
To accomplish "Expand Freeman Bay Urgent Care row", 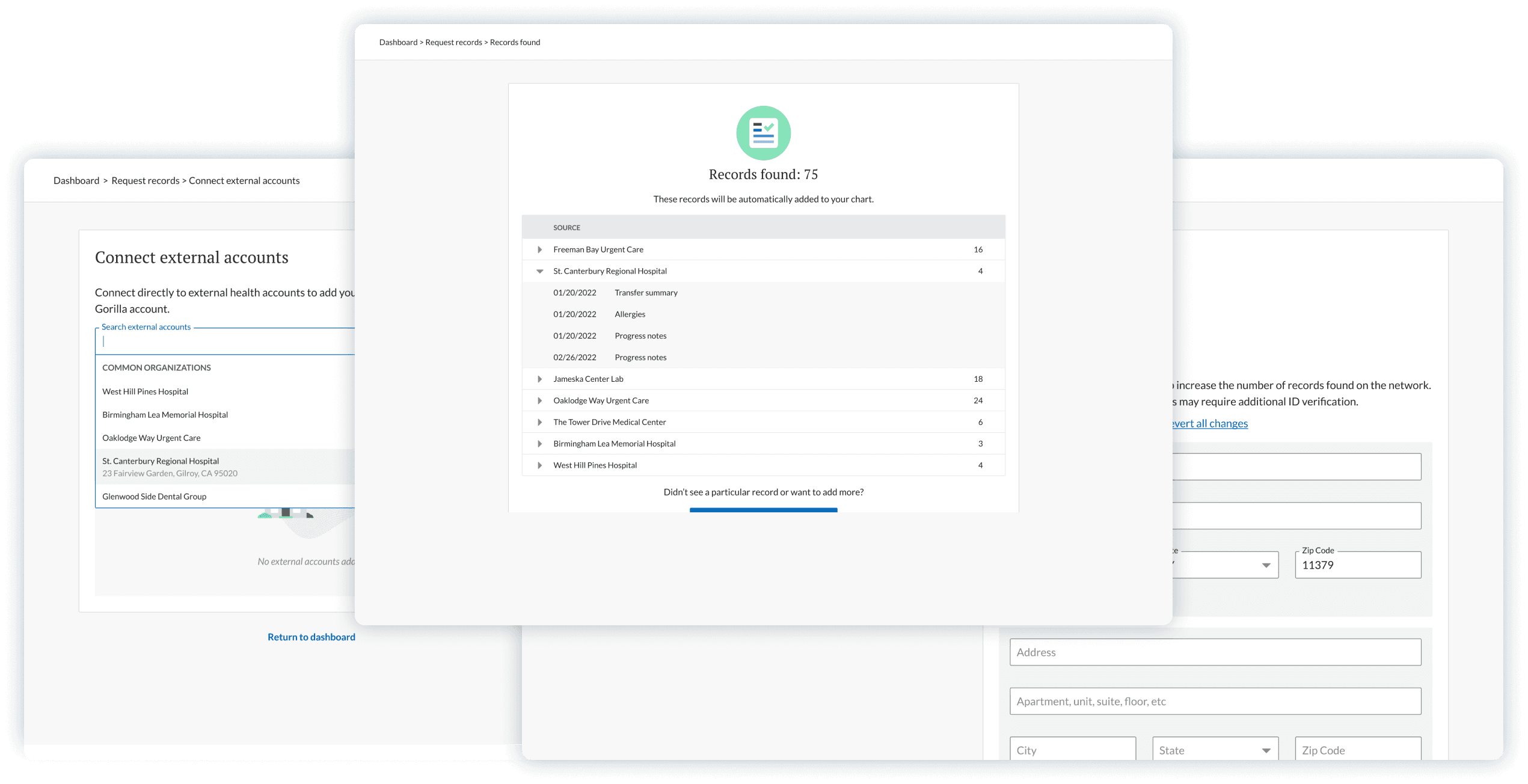I will point(539,250).
